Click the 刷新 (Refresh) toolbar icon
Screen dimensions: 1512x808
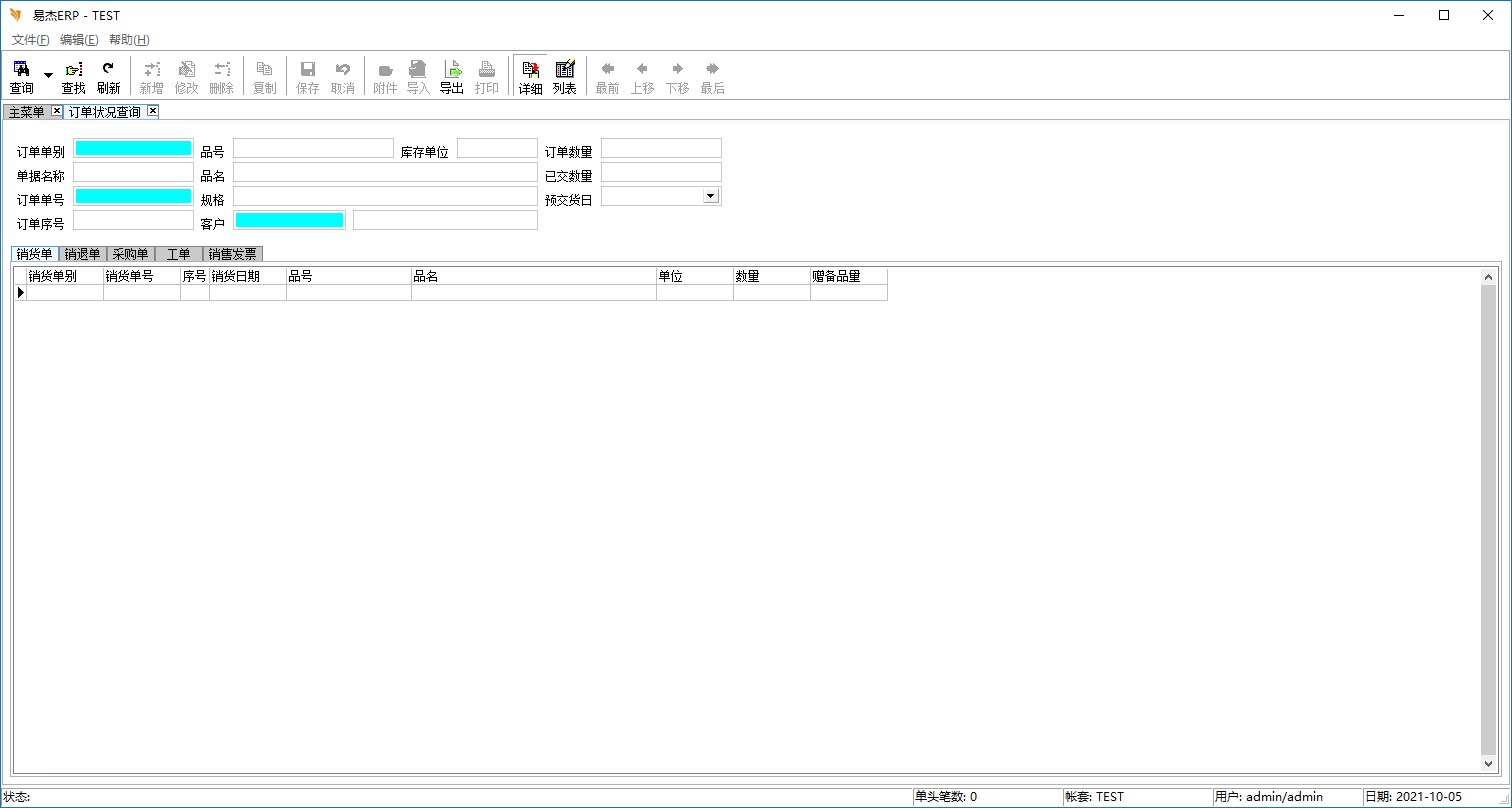coord(108,76)
